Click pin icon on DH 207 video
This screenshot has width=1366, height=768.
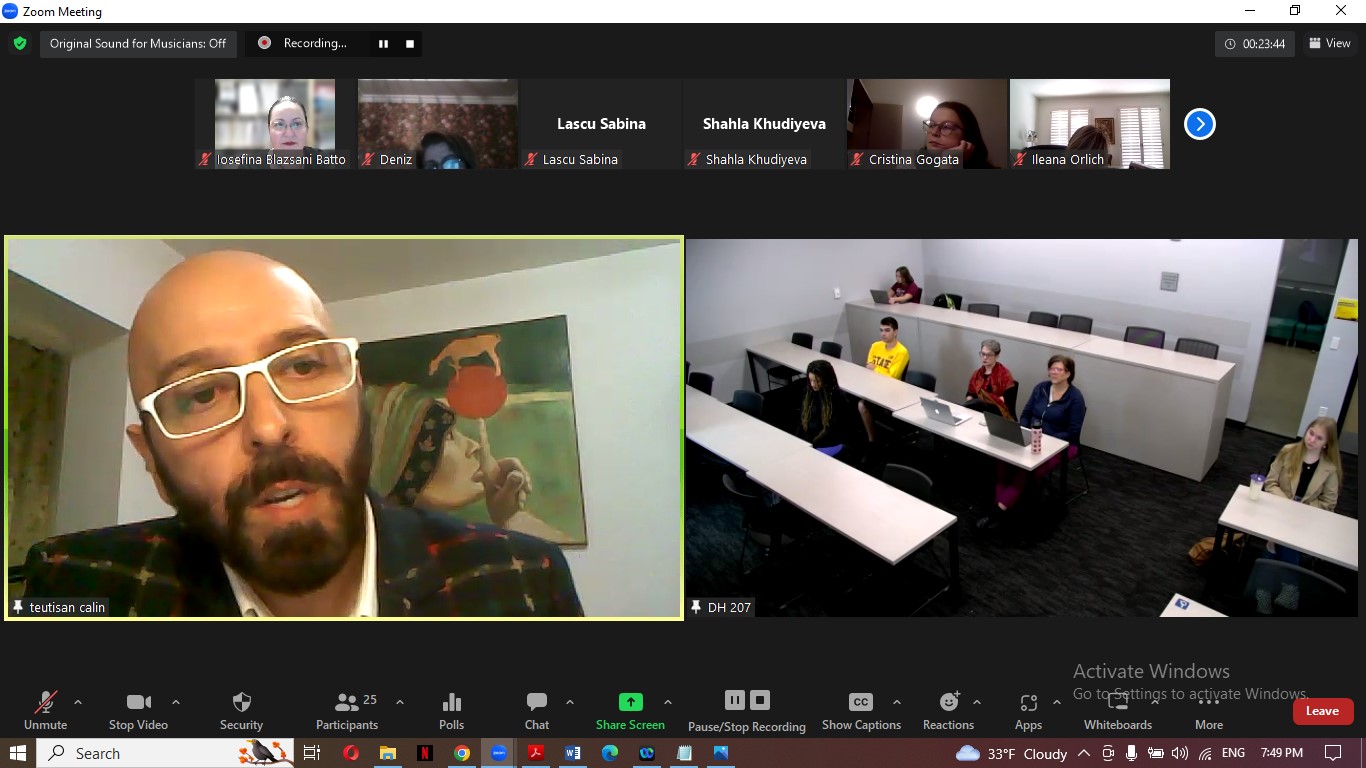697,607
